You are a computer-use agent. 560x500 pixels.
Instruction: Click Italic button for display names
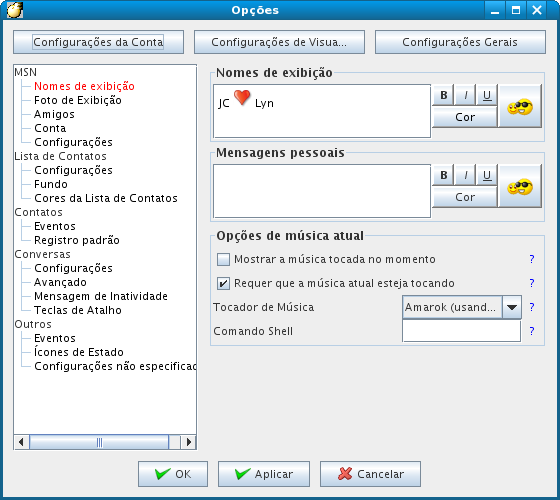465,95
